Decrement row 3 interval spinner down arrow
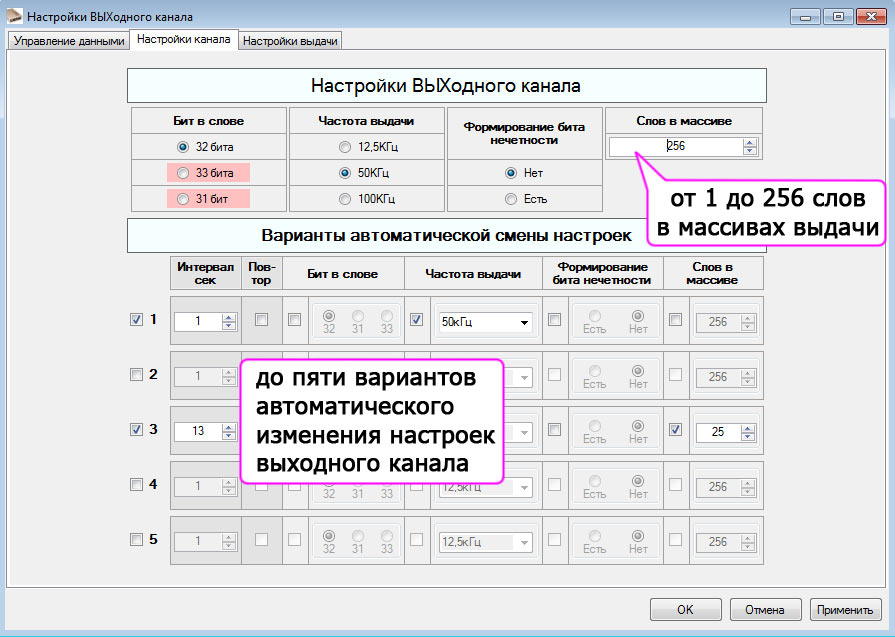This screenshot has width=895, height=637. pyautogui.click(x=228, y=435)
